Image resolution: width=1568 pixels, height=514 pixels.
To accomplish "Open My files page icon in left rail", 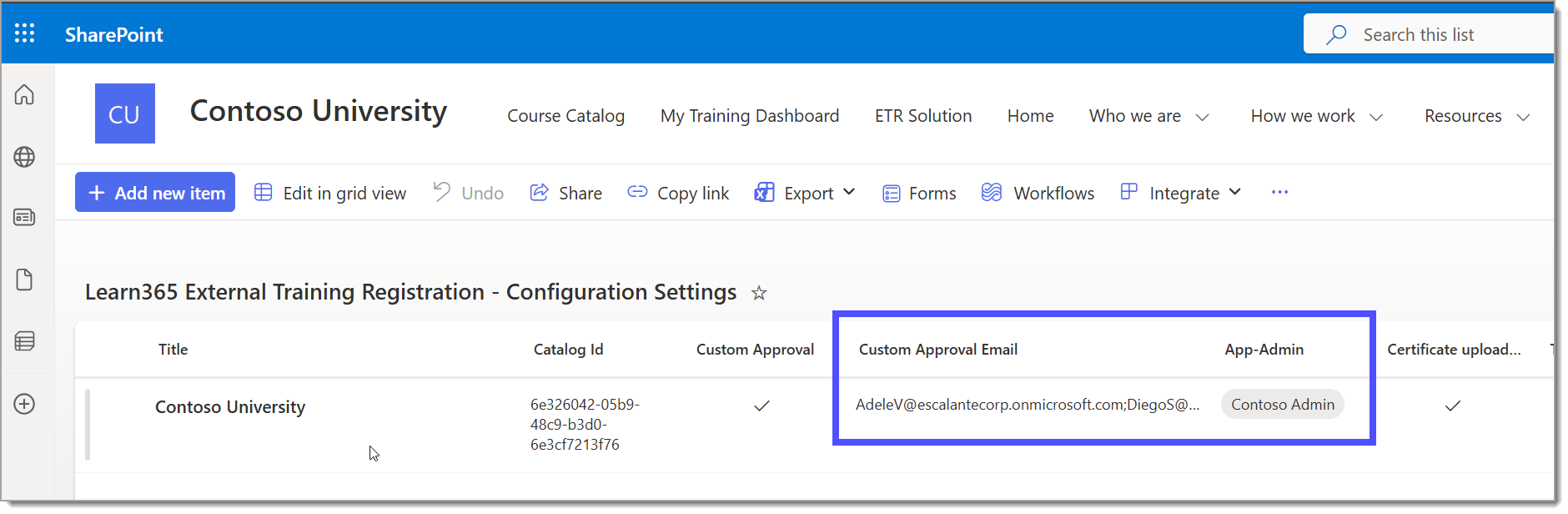I will [24, 280].
